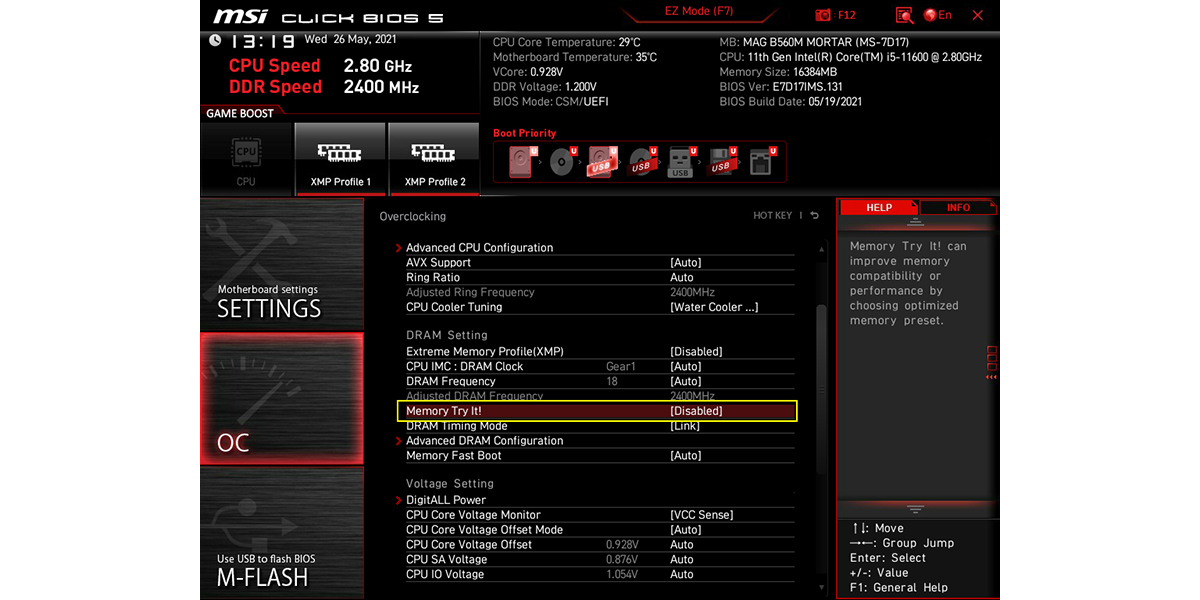
Task: Click the date Wed 26 May, 2021
Action: click(x=351, y=40)
